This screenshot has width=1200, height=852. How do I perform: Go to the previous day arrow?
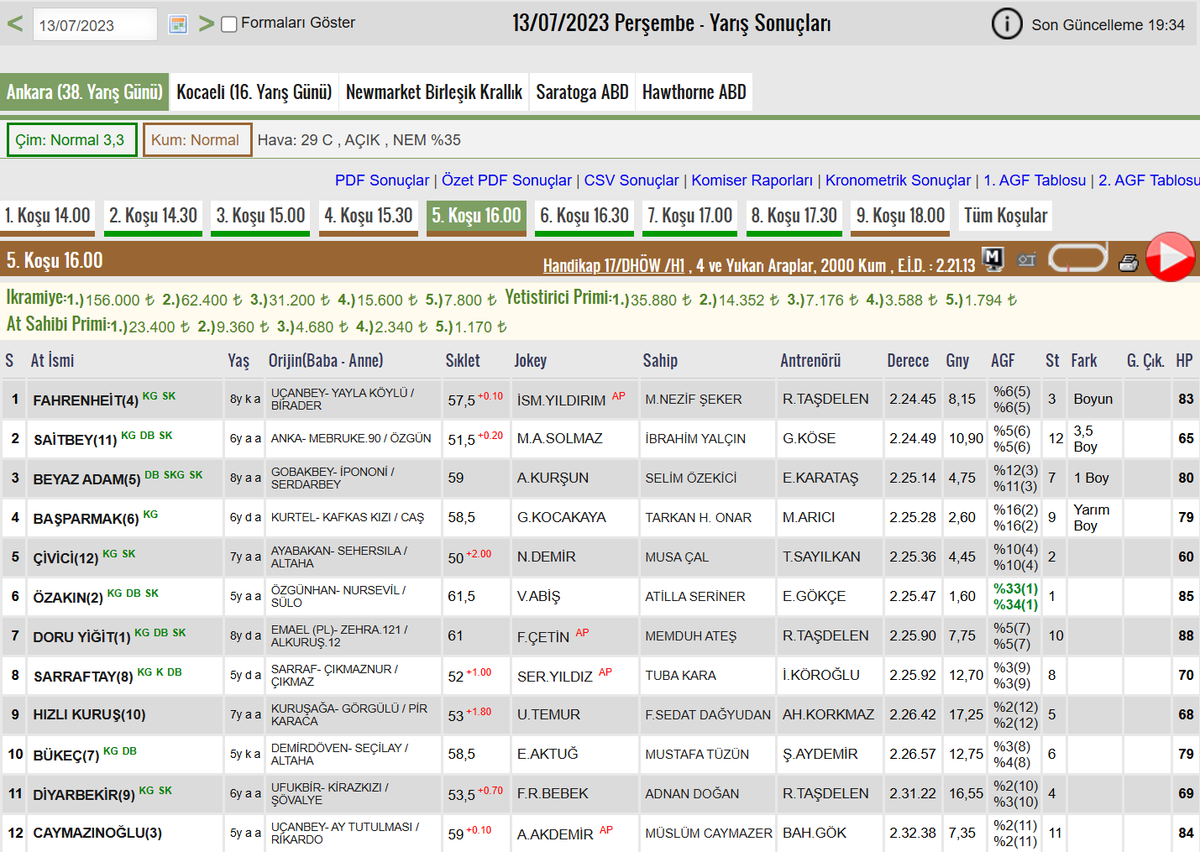pos(15,24)
